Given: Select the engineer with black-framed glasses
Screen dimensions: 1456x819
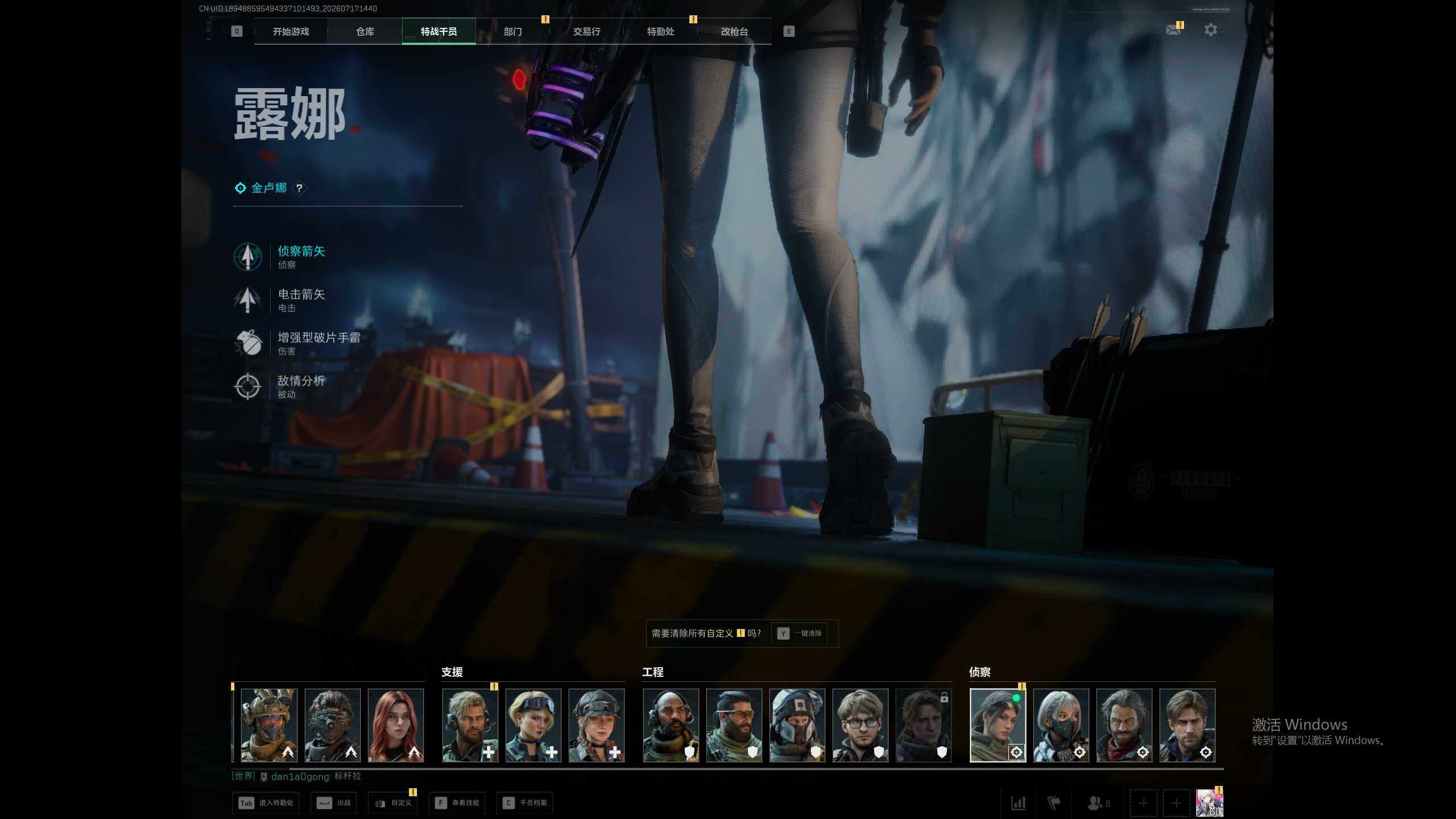Looking at the screenshot, I should pos(860,725).
